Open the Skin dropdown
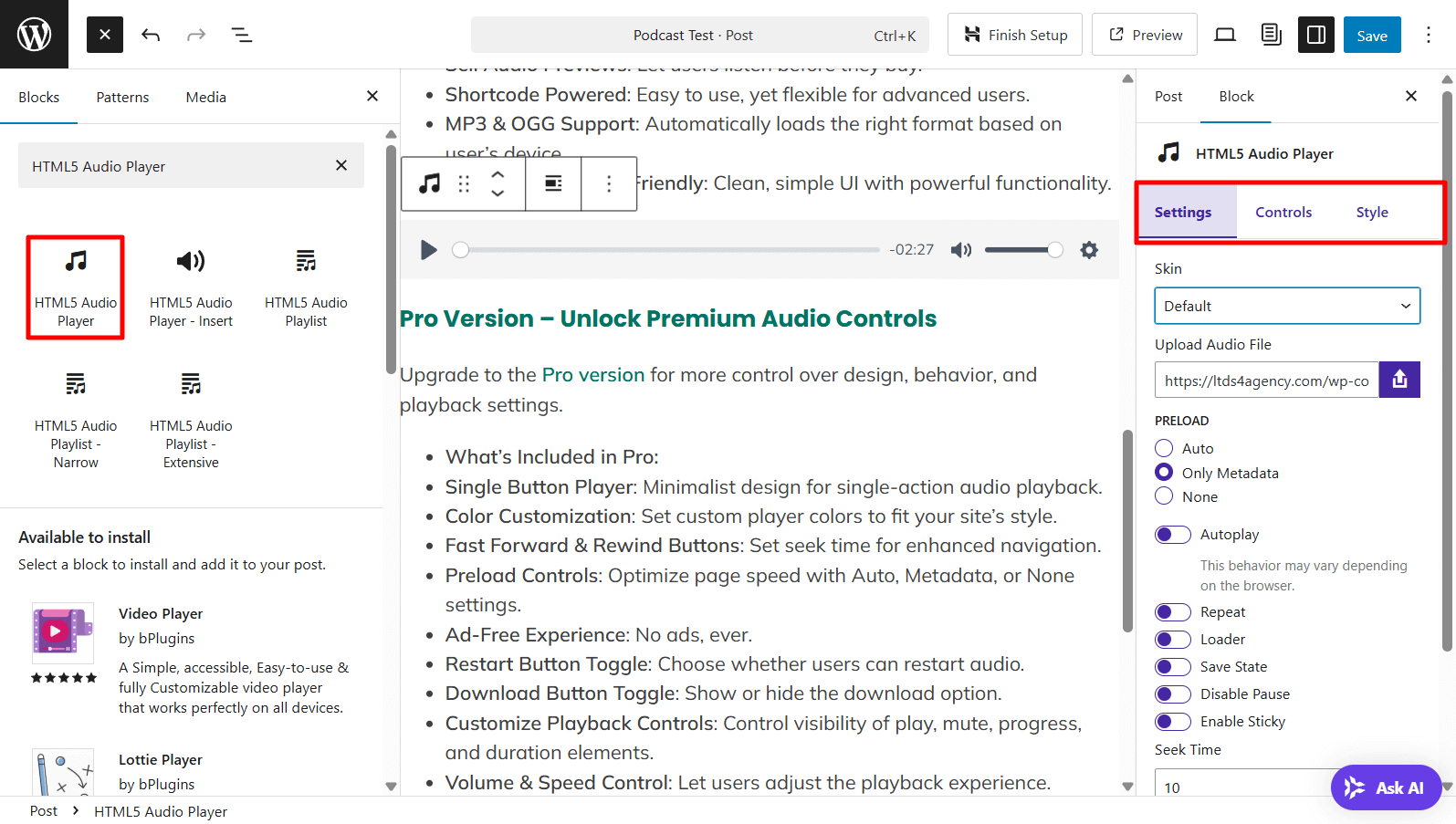 [x=1287, y=306]
